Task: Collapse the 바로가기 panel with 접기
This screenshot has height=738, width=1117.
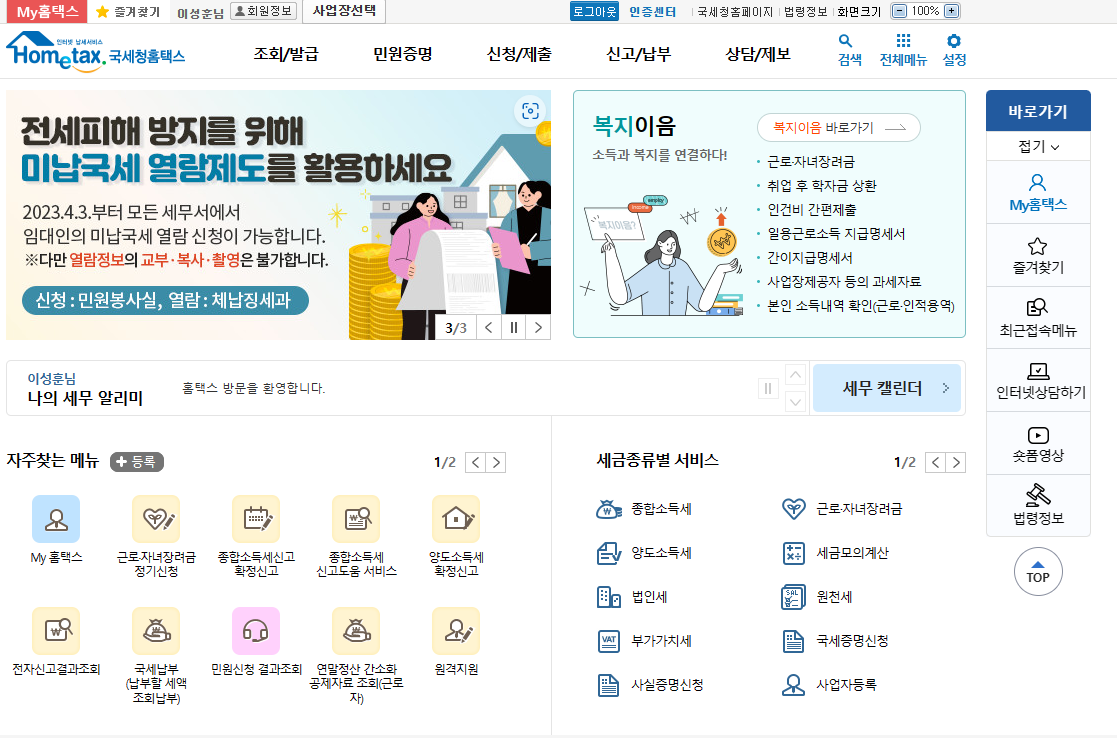Action: 1038,146
